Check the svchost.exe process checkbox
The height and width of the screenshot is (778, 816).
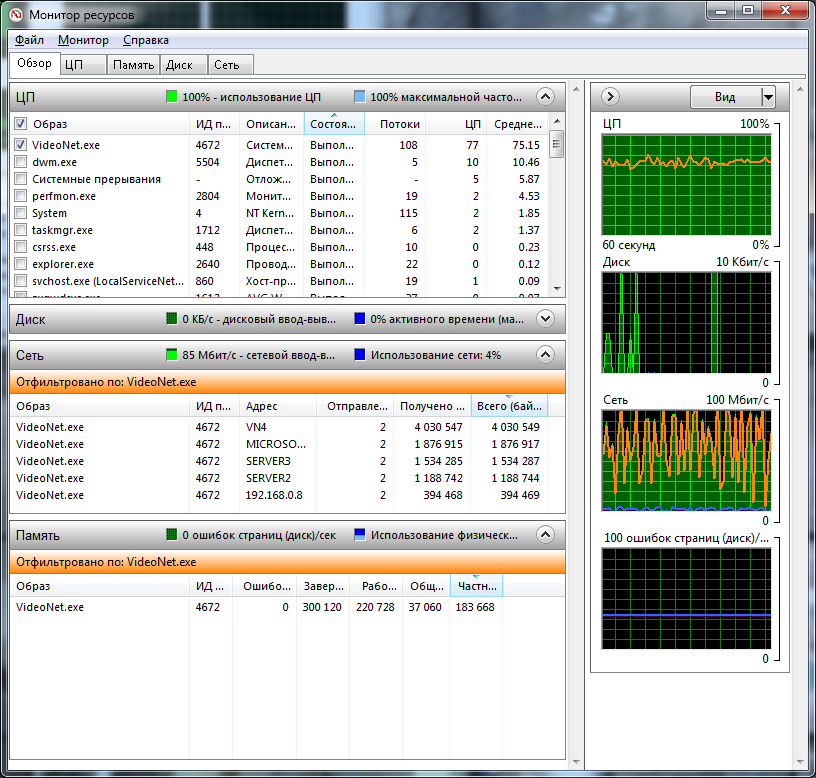(20, 281)
